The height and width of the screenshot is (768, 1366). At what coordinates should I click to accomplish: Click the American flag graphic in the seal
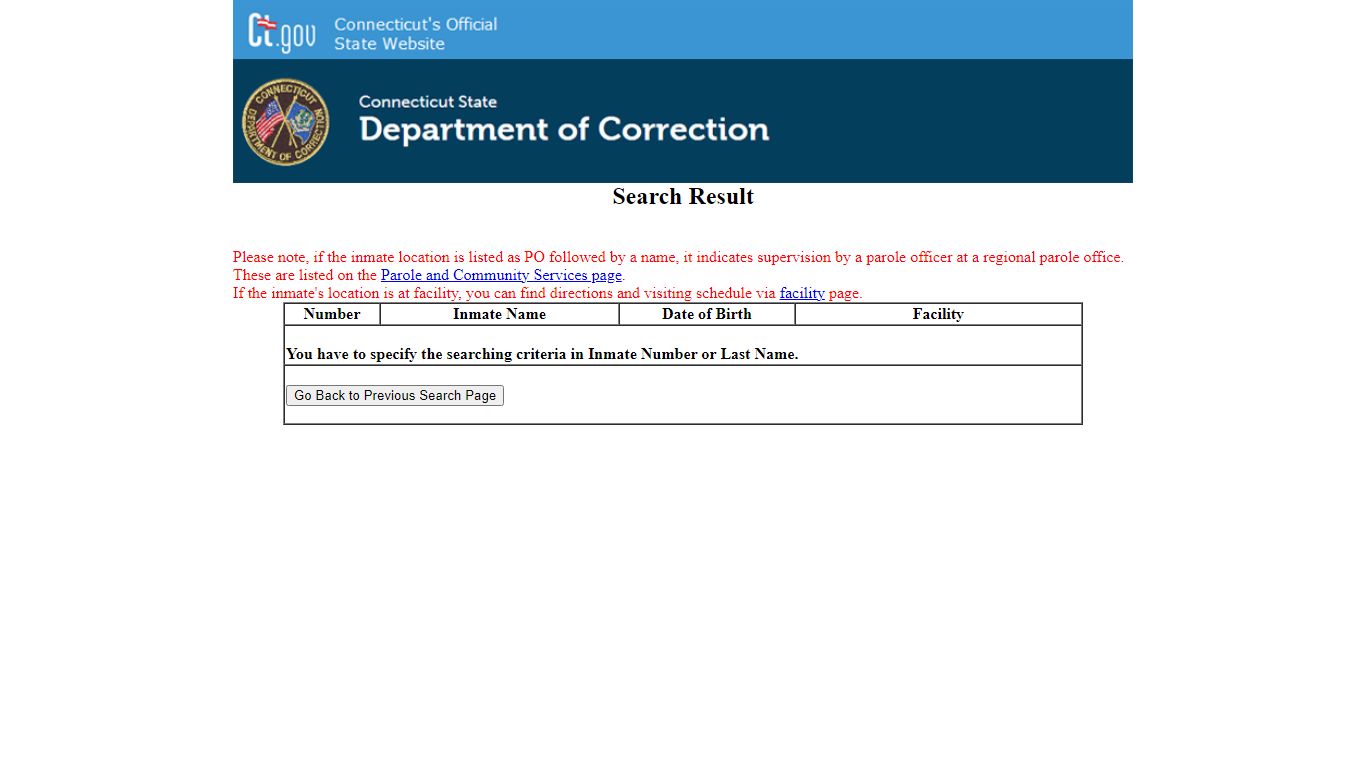pyautogui.click(x=272, y=120)
